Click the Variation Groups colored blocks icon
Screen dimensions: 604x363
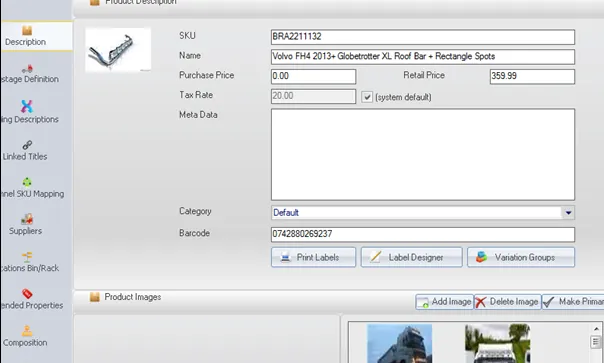point(482,257)
